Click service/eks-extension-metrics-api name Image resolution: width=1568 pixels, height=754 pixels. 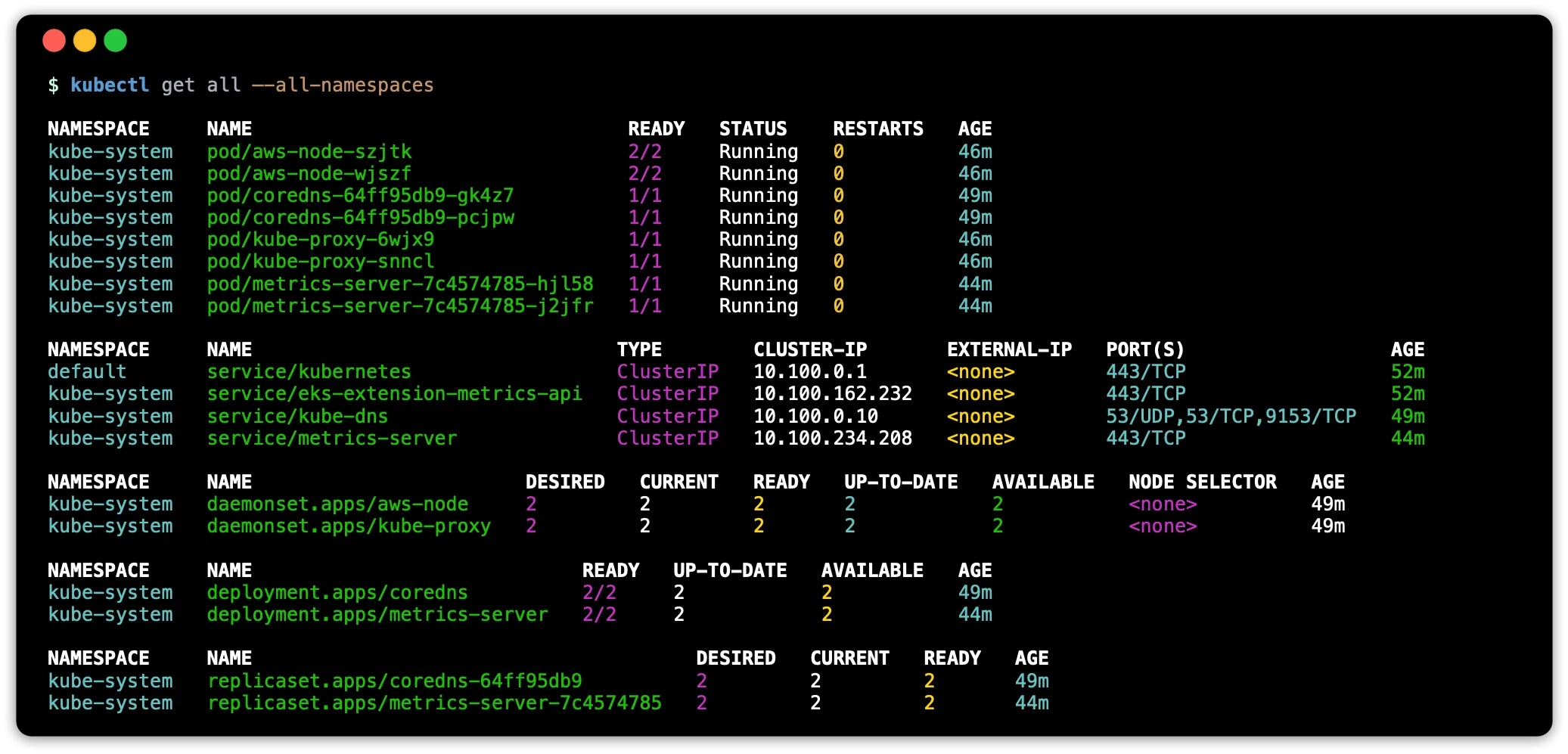tap(394, 393)
